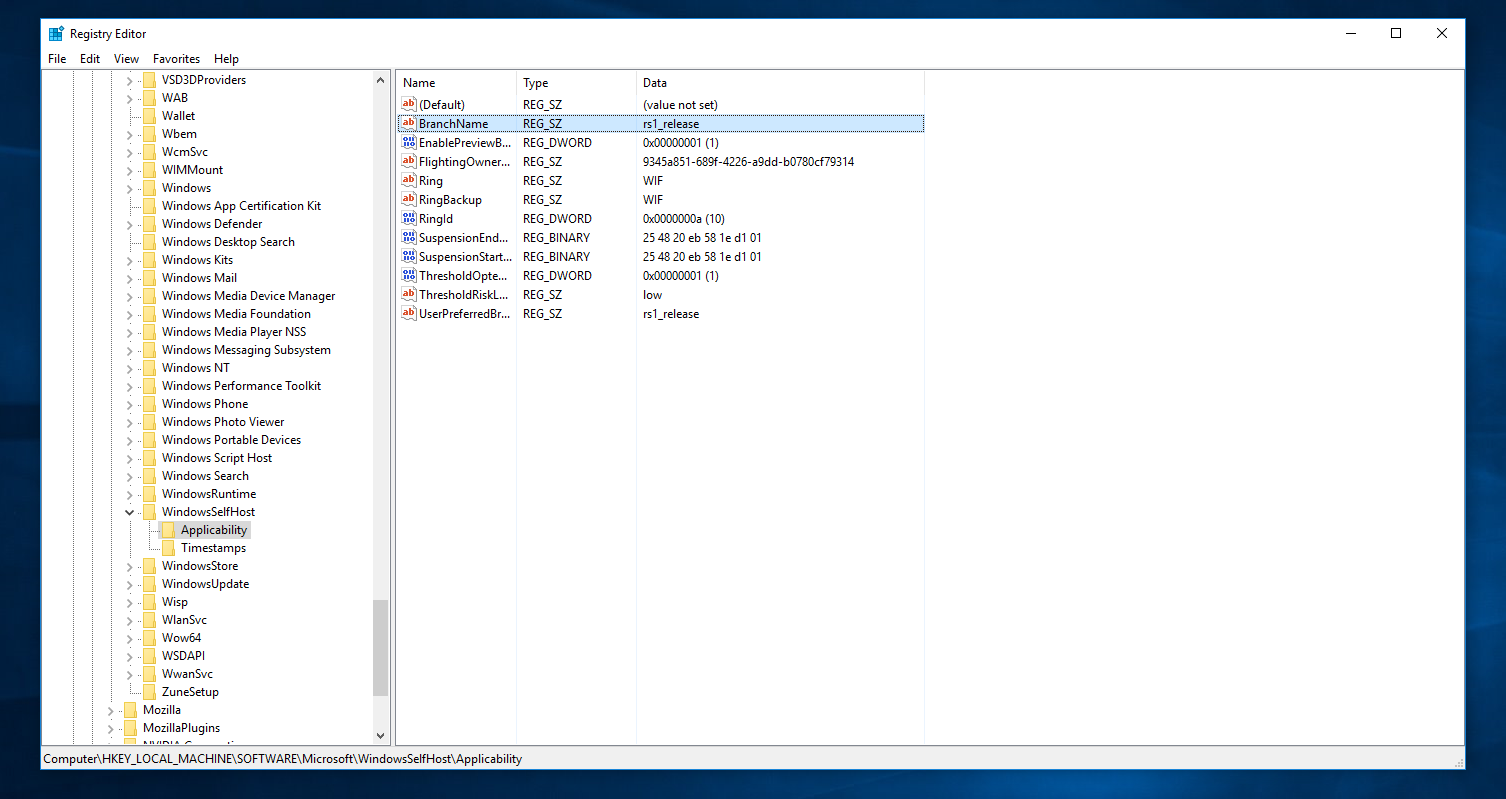Expand the WindowsStore tree node
Viewport: 1506px width, 799px height.
129,566
